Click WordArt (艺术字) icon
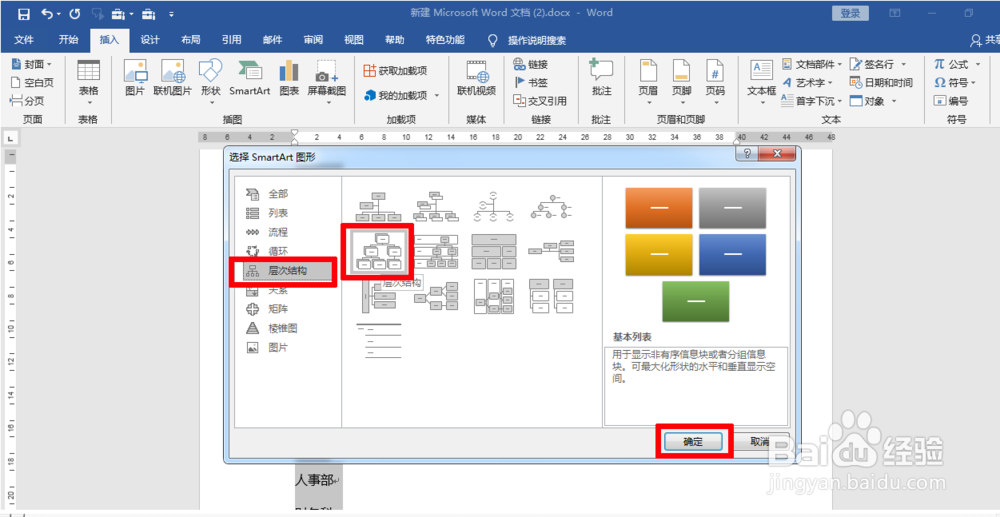The height and width of the screenshot is (517, 1000). click(x=808, y=83)
